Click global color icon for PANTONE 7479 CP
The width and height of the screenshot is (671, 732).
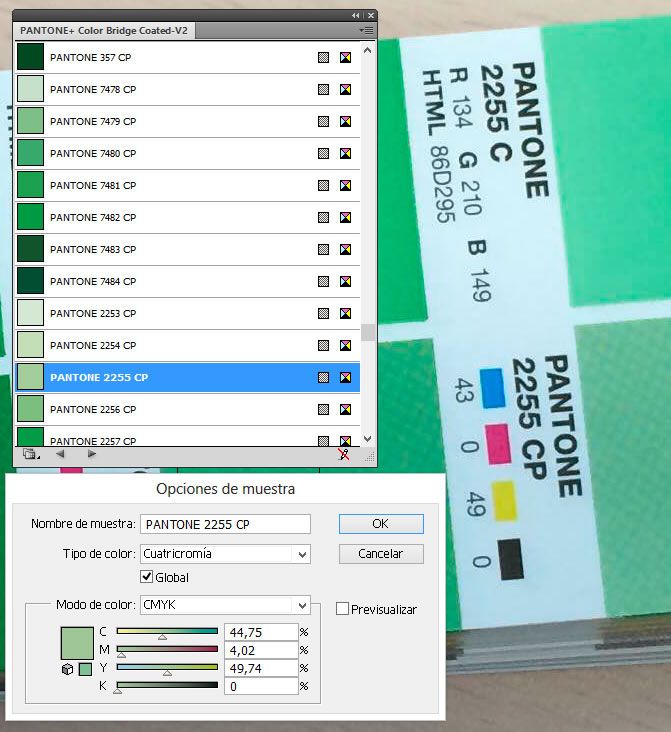323,121
